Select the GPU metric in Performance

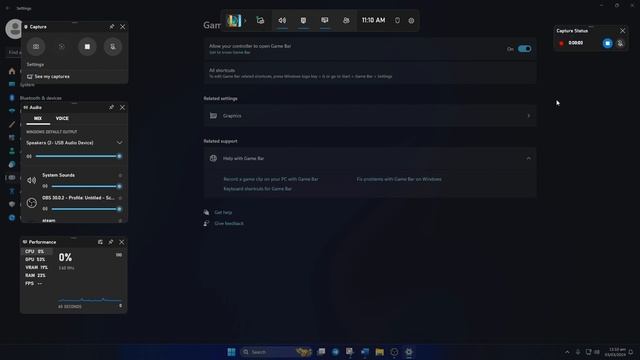pyautogui.click(x=36, y=260)
